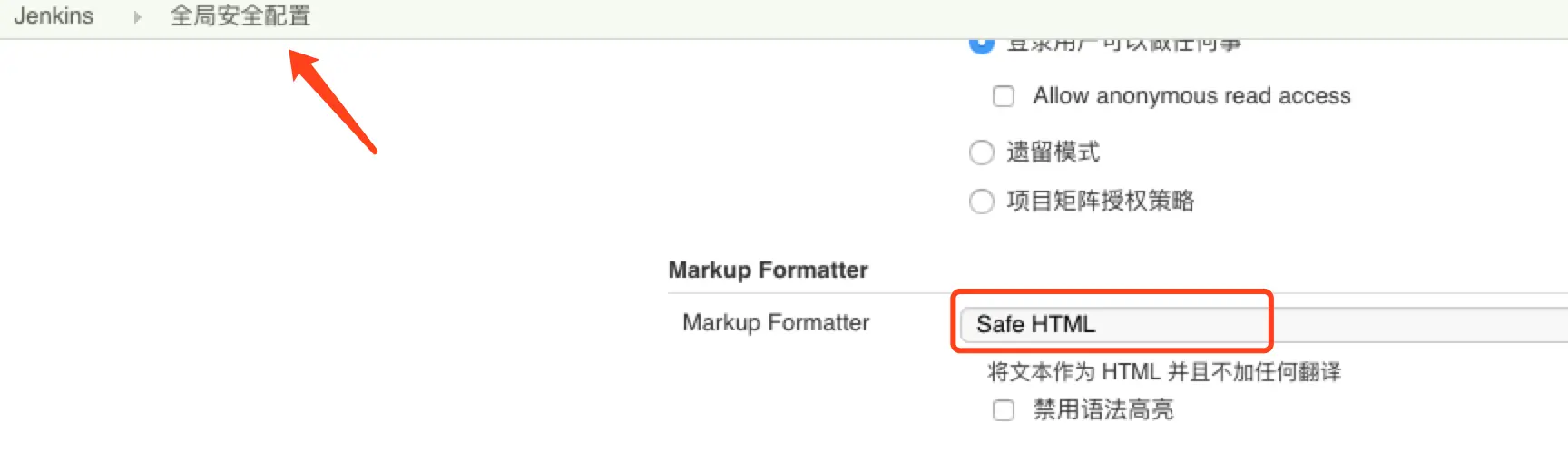Tick the 禁用语法高亮 checkbox
Viewport: 1568px width, 472px height.
pos(1004,410)
